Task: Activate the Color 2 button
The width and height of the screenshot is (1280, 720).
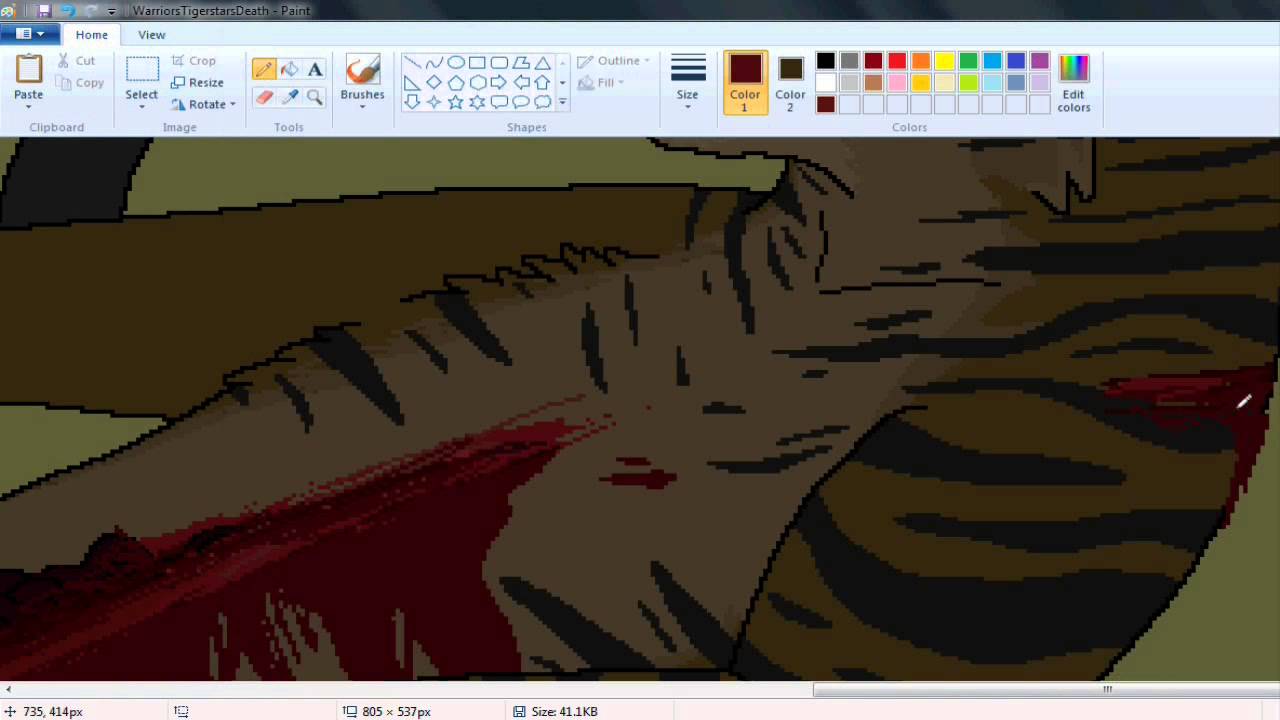Action: tap(790, 82)
